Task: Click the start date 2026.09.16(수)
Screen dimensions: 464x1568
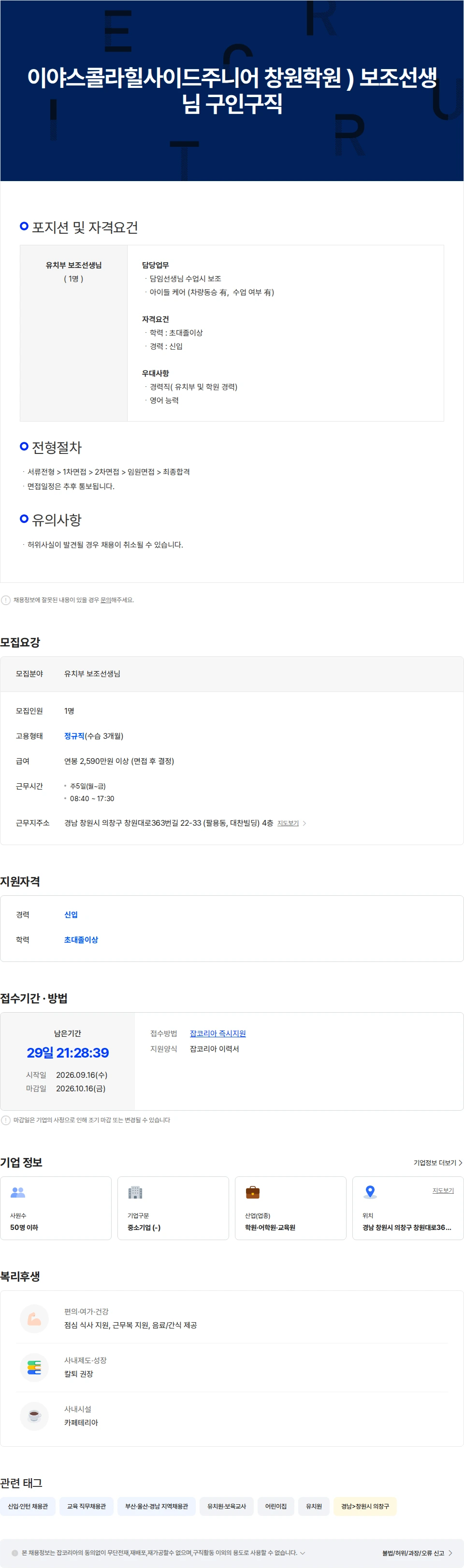Action: tap(82, 1075)
